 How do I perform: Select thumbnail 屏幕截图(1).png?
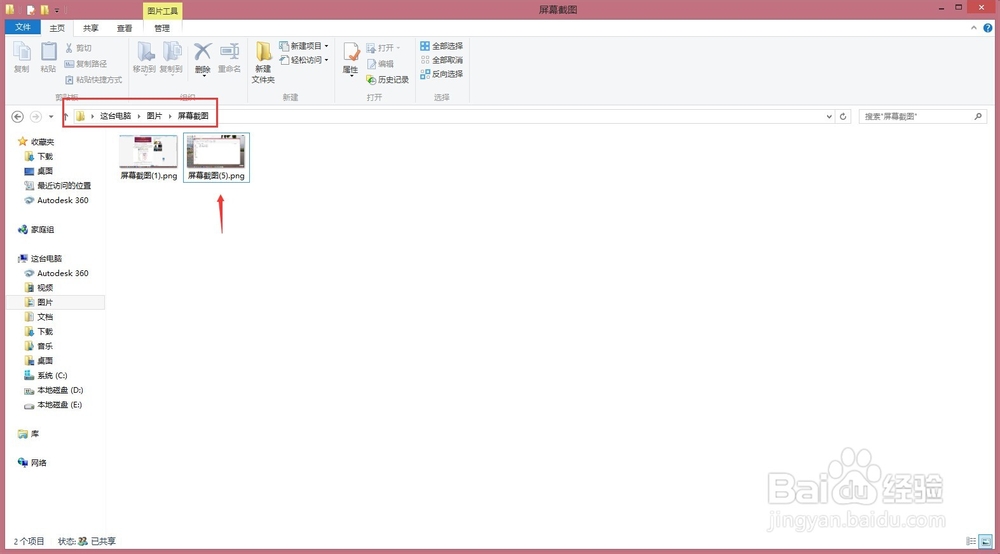(149, 157)
